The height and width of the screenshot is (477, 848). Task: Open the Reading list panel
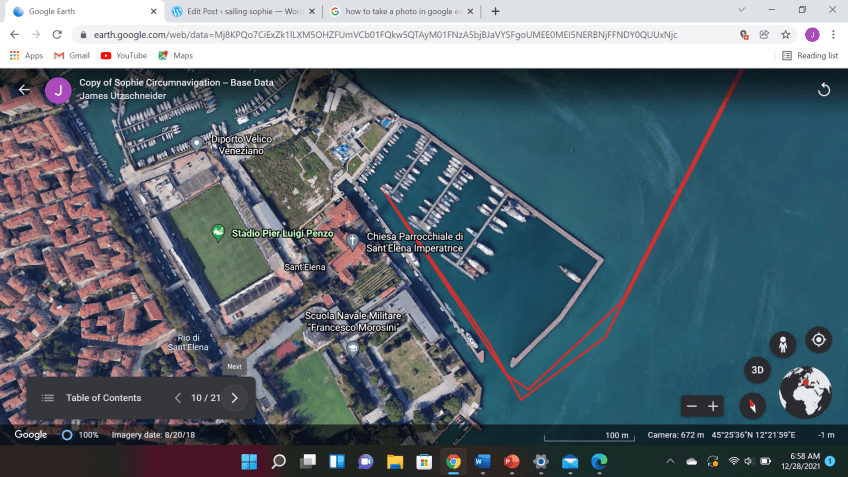pos(809,55)
